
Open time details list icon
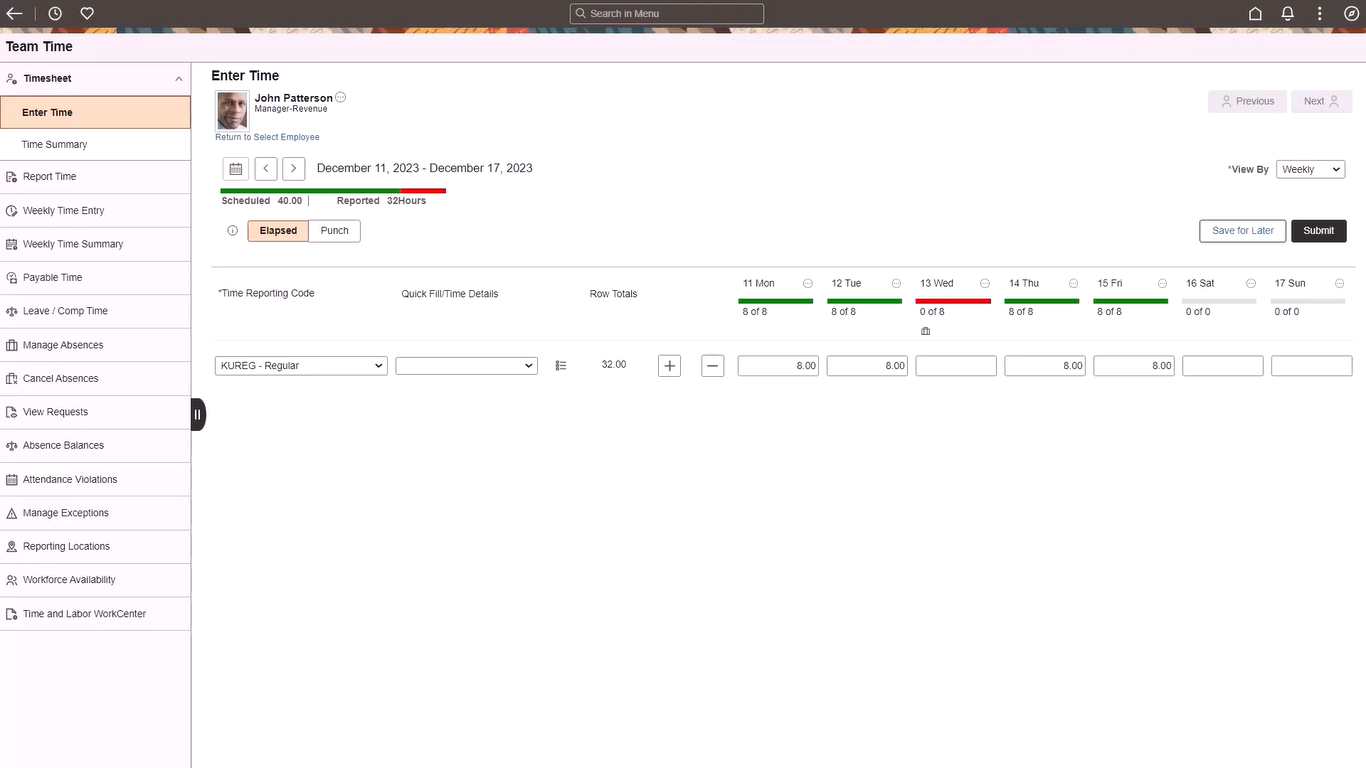(561, 366)
